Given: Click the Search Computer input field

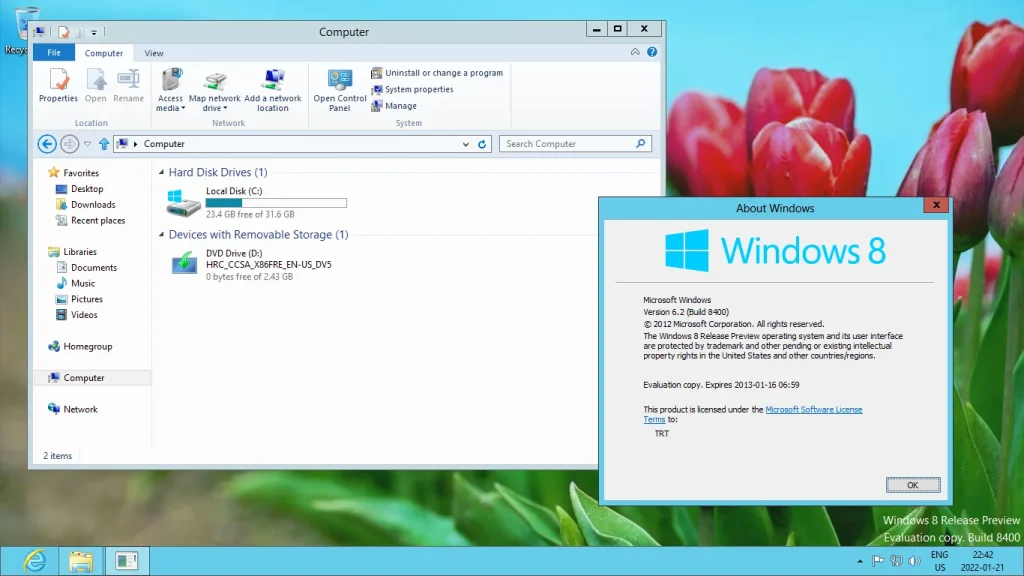Looking at the screenshot, I should pyautogui.click(x=575, y=144).
